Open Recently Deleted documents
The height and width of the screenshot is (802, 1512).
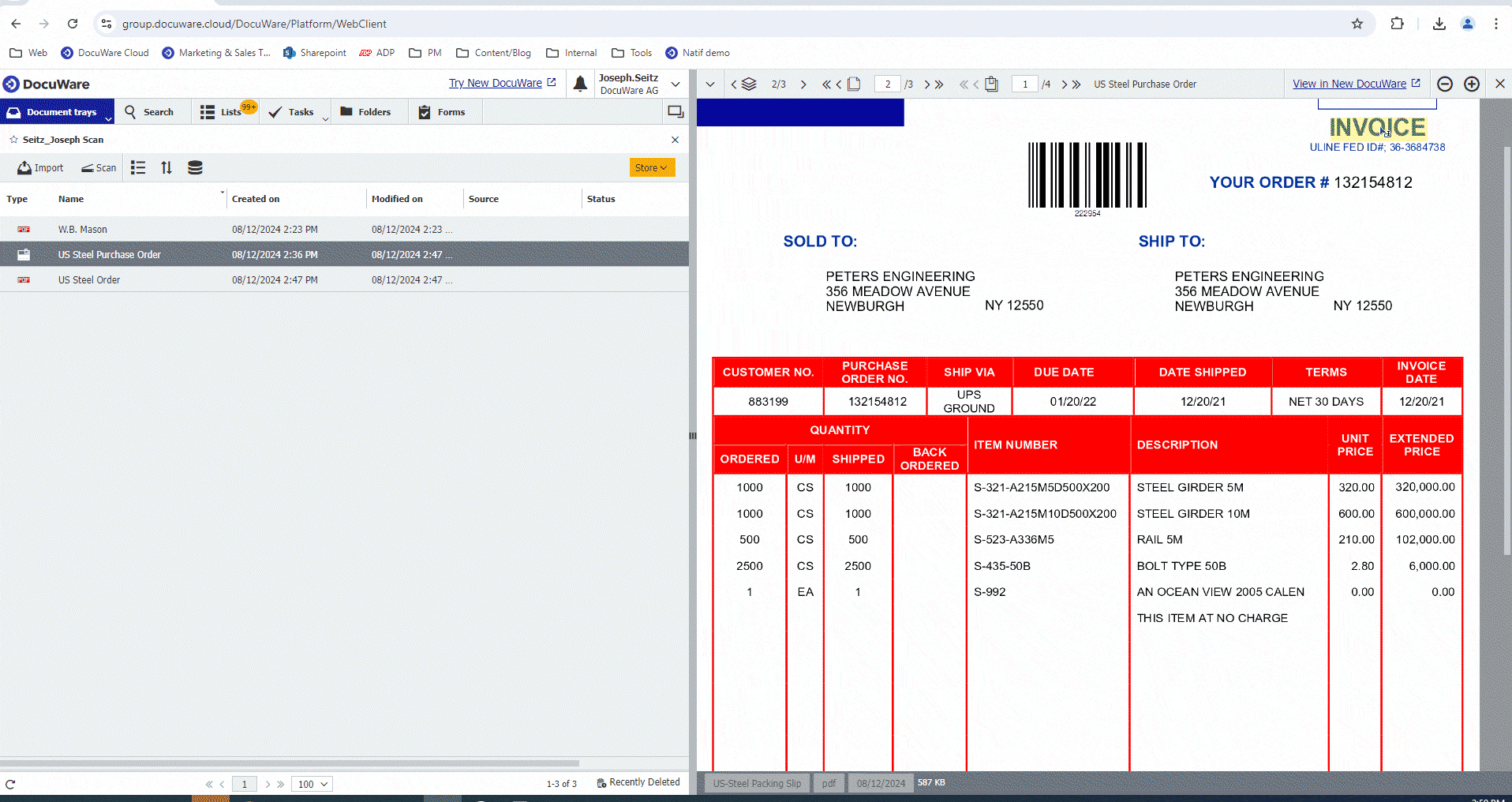(638, 781)
